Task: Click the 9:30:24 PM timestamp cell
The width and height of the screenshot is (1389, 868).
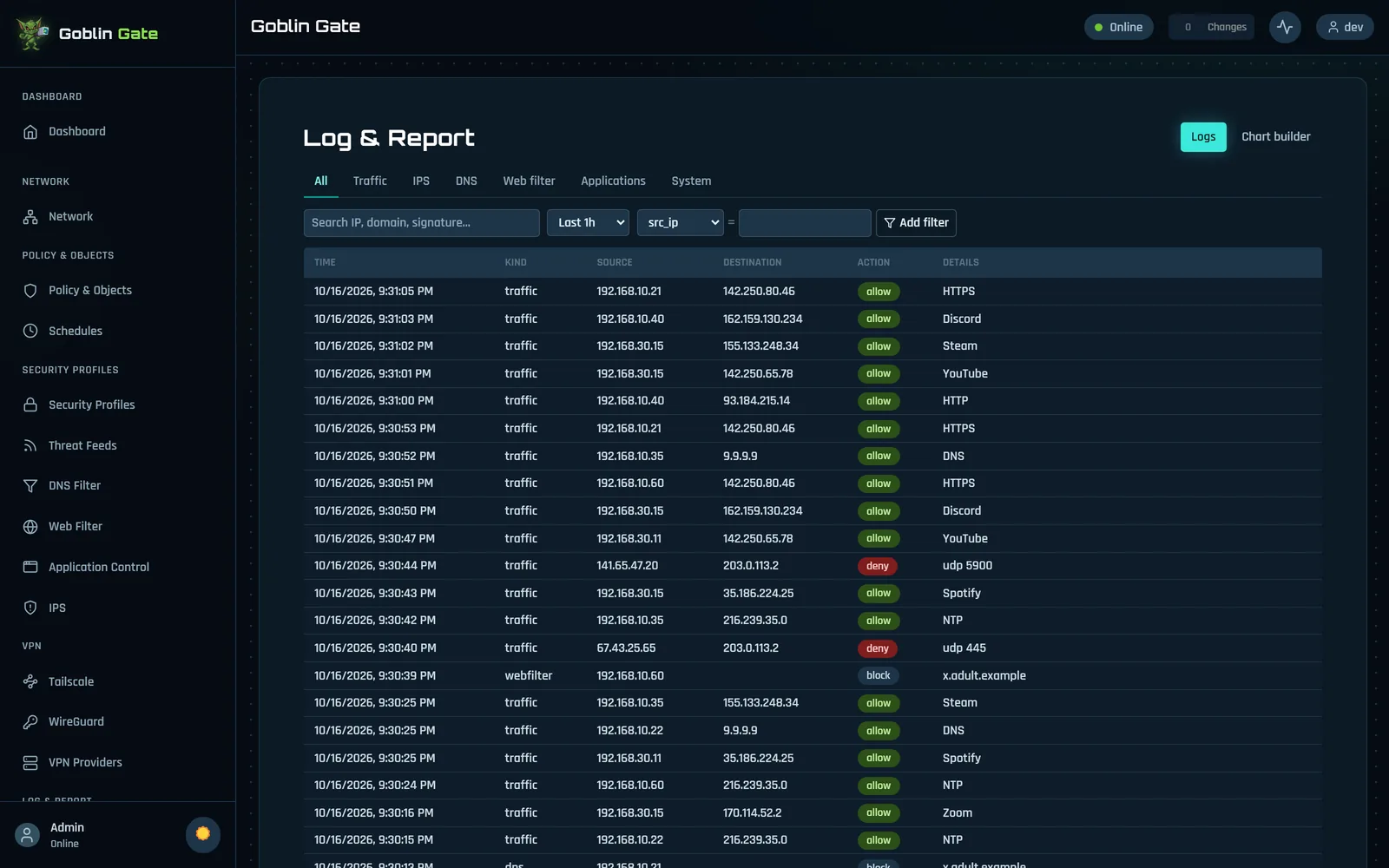Action: click(x=374, y=786)
